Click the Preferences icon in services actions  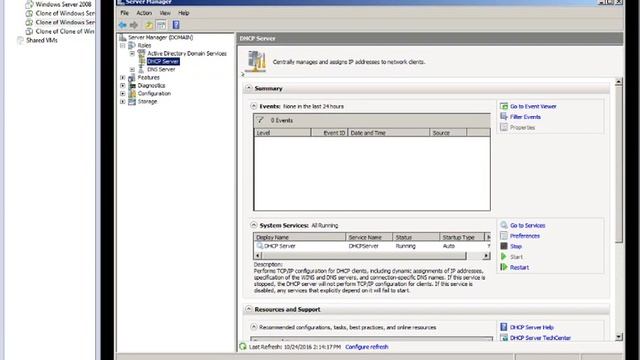click(x=504, y=236)
